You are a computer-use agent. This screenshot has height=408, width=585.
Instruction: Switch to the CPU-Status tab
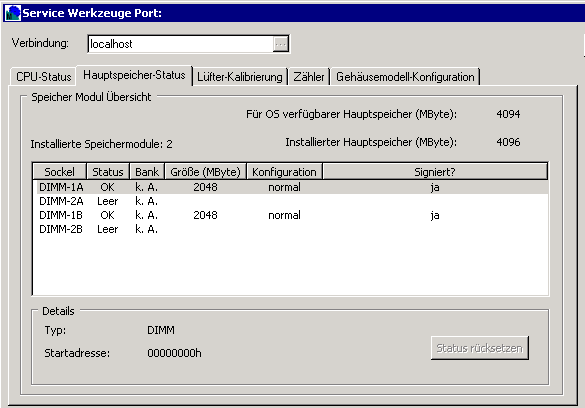[x=44, y=77]
